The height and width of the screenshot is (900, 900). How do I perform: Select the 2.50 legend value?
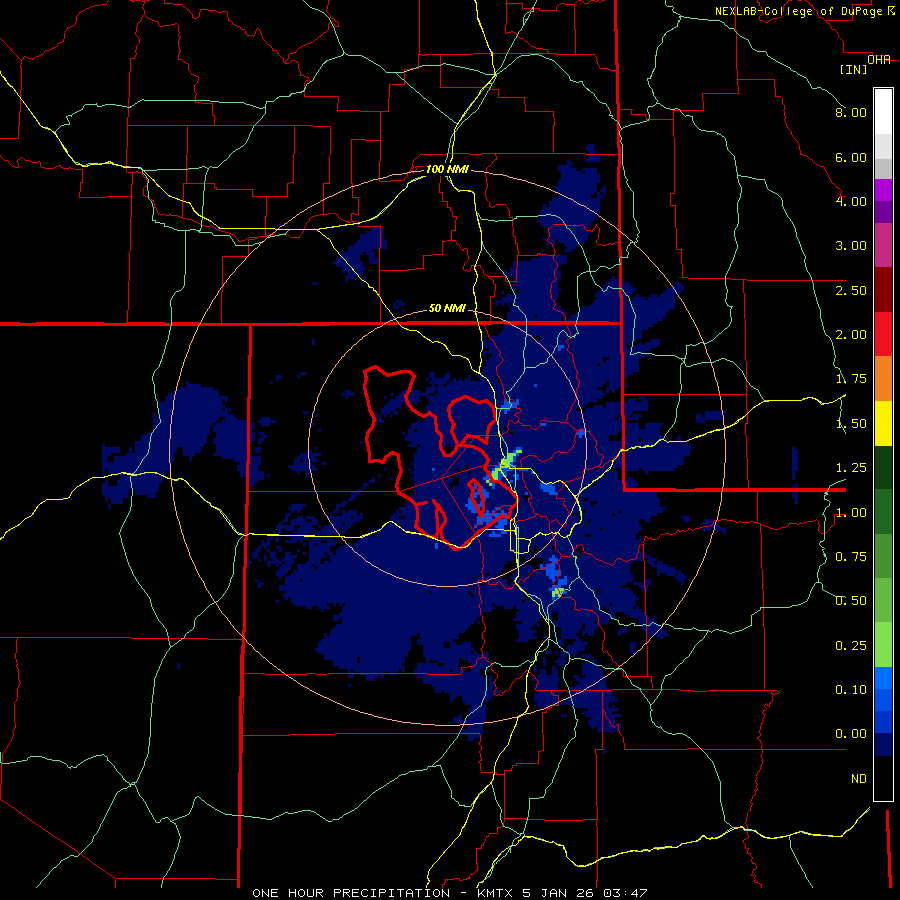tap(851, 290)
